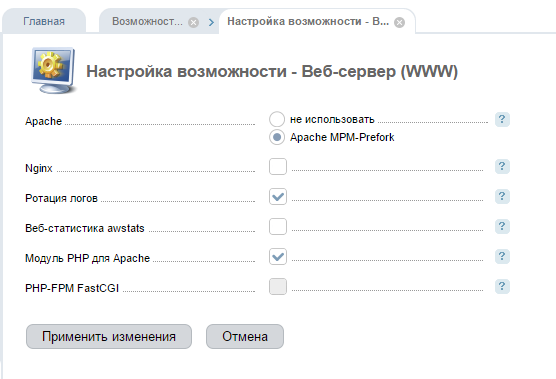Enable the Nginx checkbox

pos(278,167)
